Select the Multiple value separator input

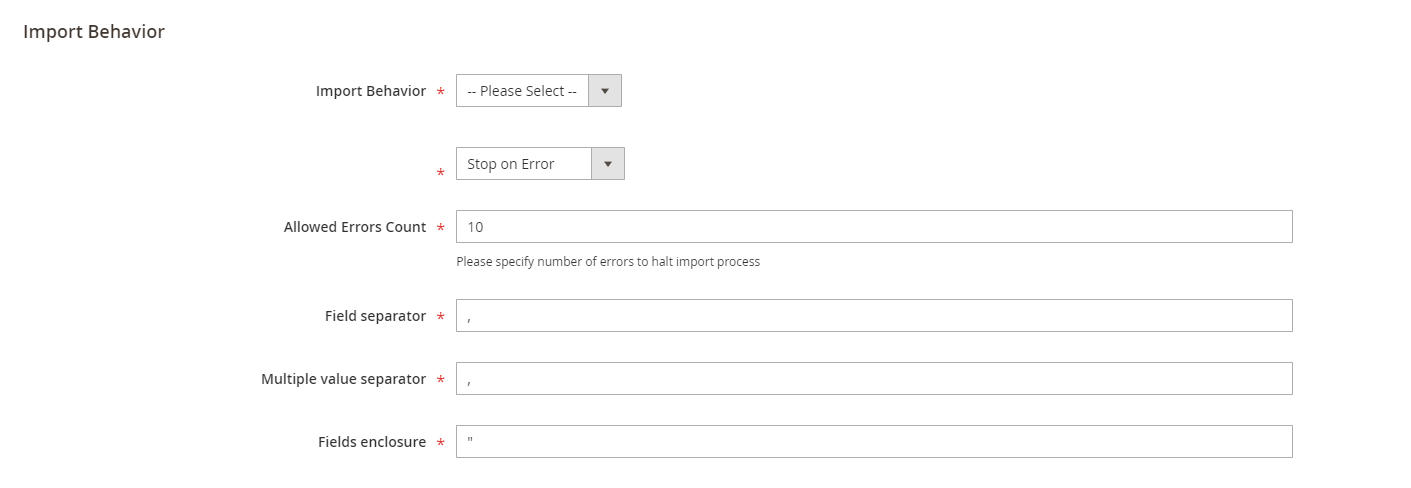(873, 379)
